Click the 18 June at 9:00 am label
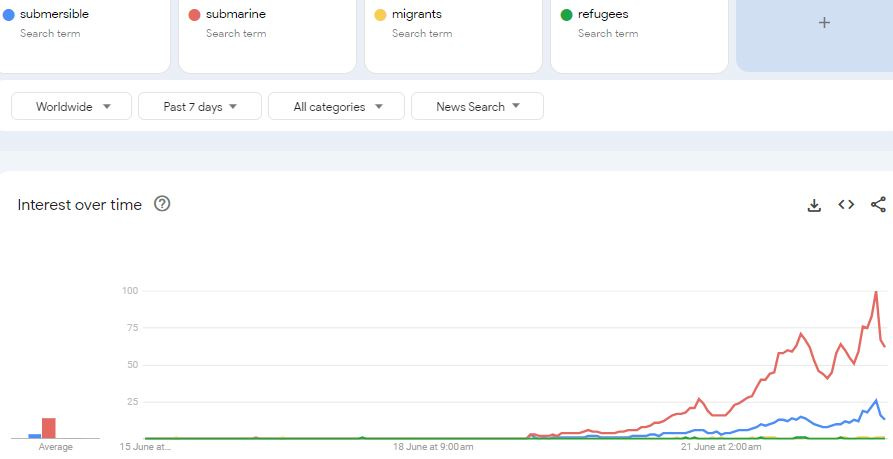This screenshot has height=459, width=893. 433,447
